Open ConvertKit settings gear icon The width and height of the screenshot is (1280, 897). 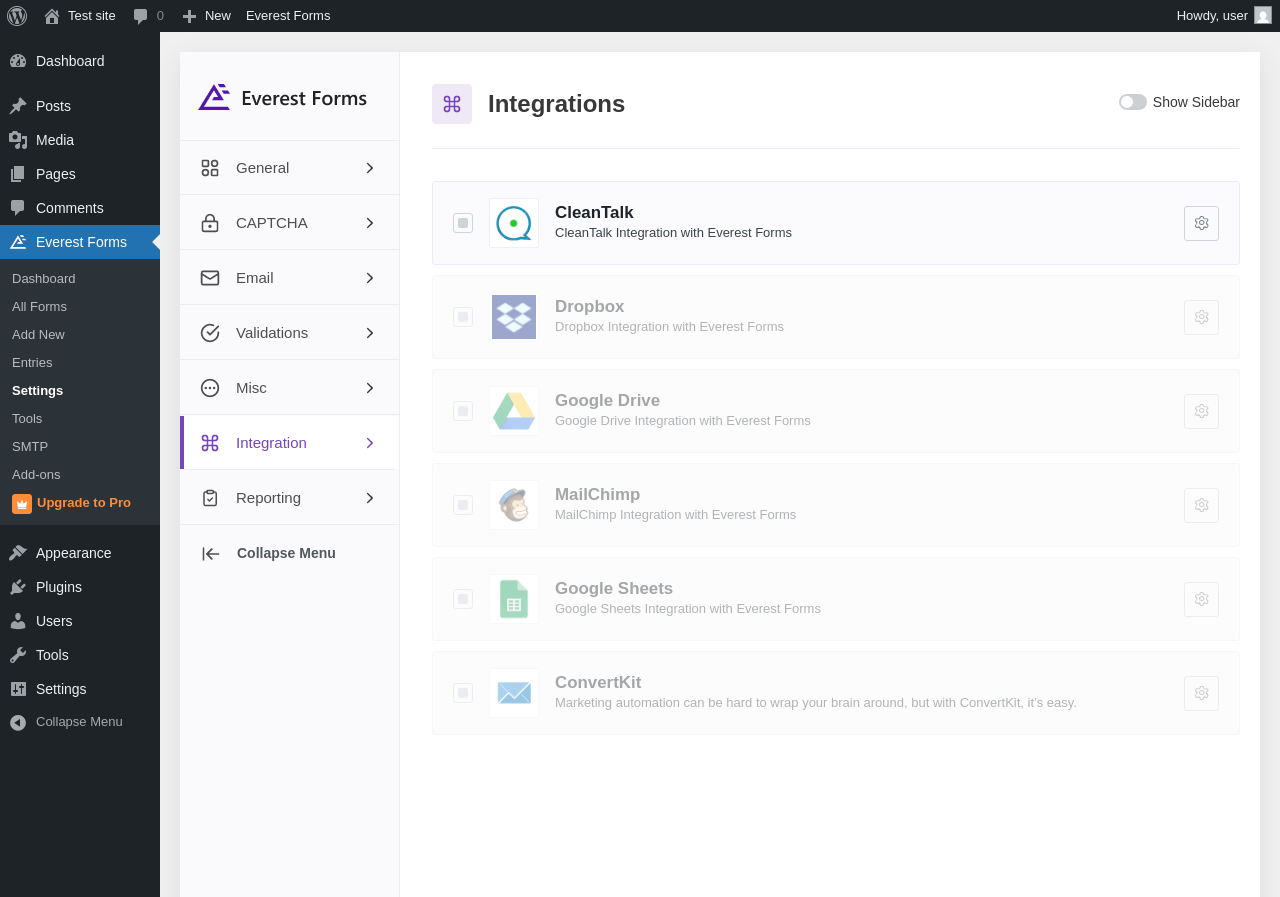[x=1201, y=693]
